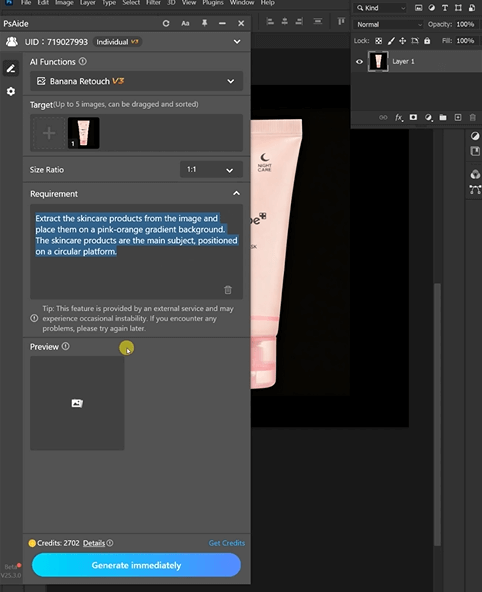Click the info icon beside Preview
The width and height of the screenshot is (482, 592).
66,346
